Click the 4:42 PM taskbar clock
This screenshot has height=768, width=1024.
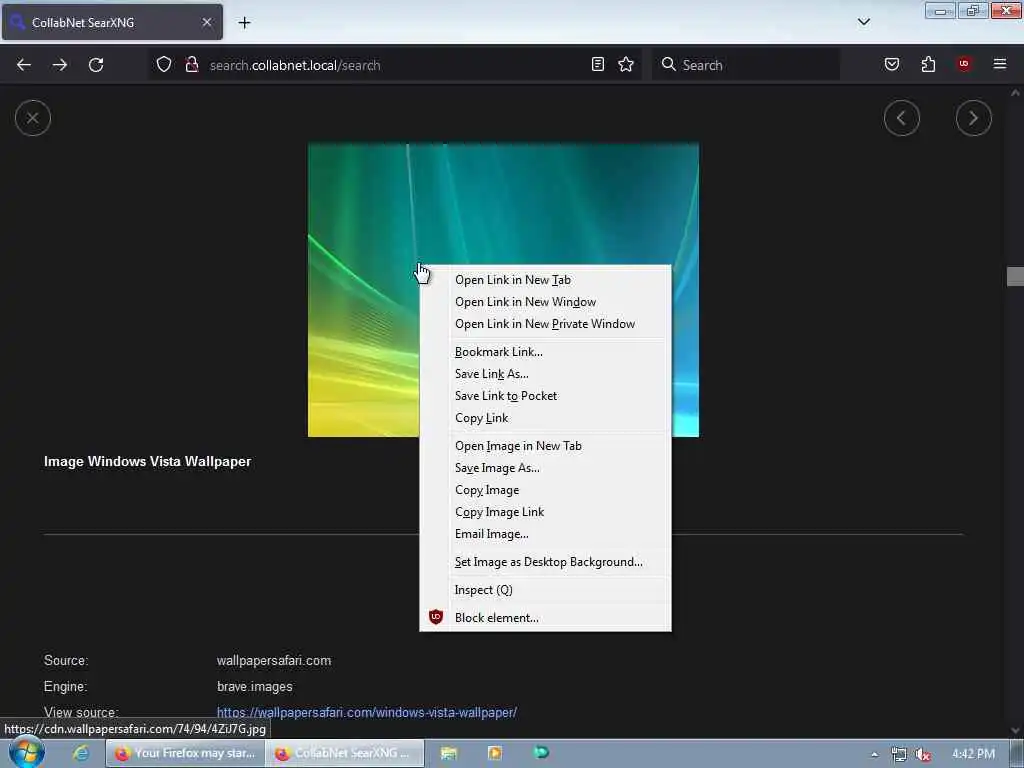point(973,754)
